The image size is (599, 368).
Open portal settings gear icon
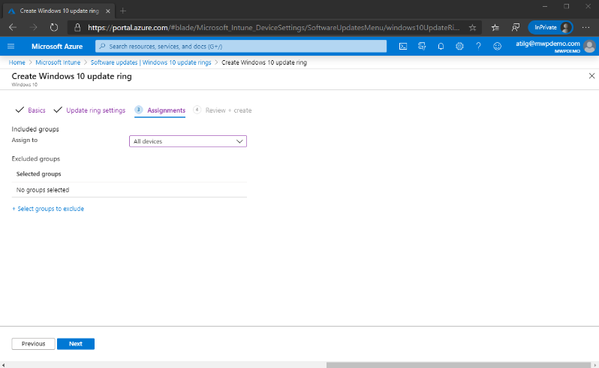point(459,46)
